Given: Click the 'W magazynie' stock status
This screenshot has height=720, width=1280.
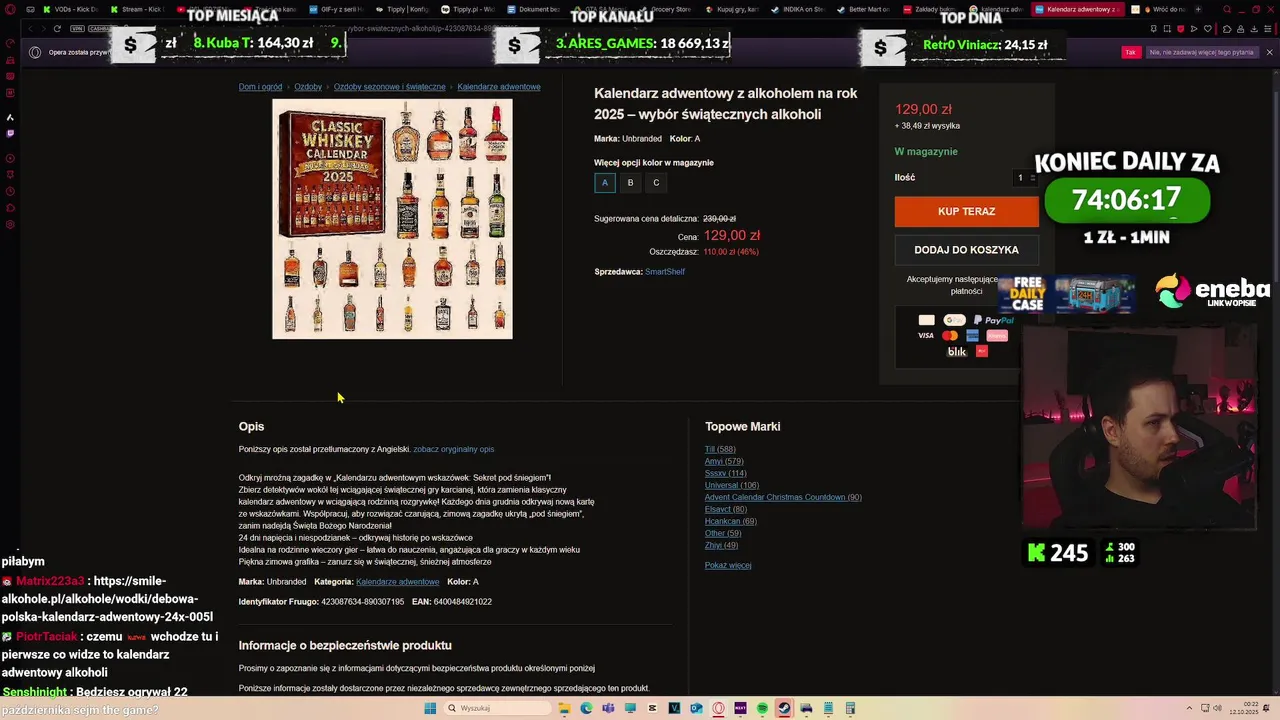Looking at the screenshot, I should pos(926,152).
